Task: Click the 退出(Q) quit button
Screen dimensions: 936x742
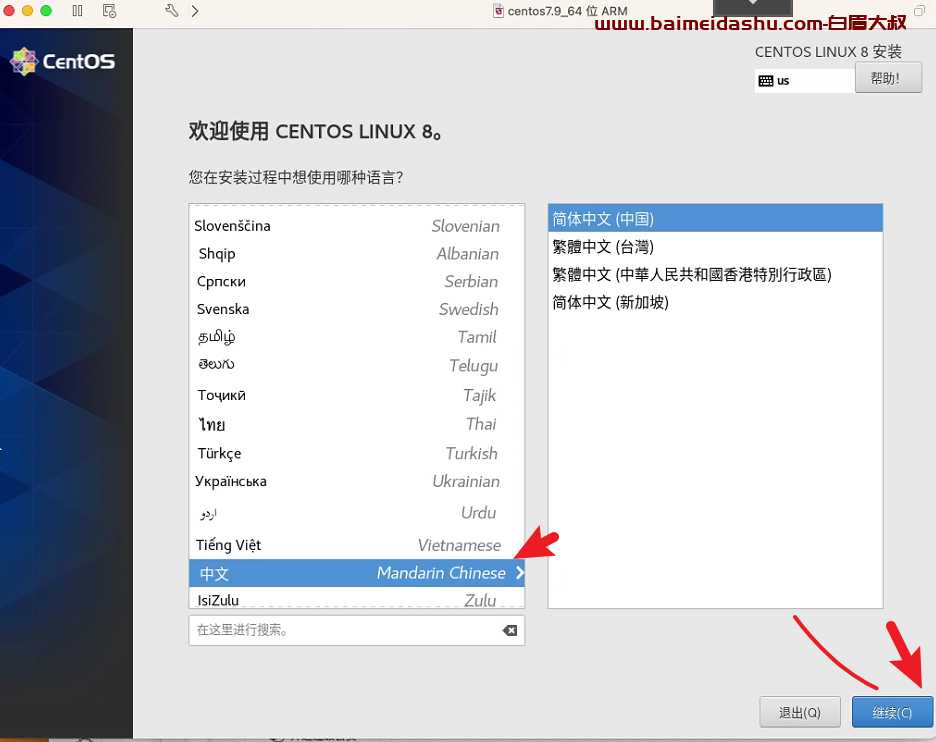Action: (x=800, y=712)
